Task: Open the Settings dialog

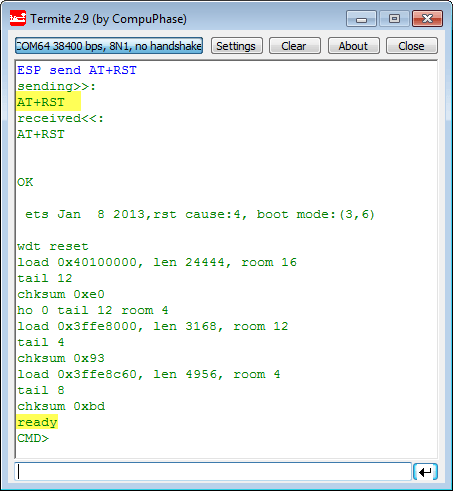Action: coord(236,46)
